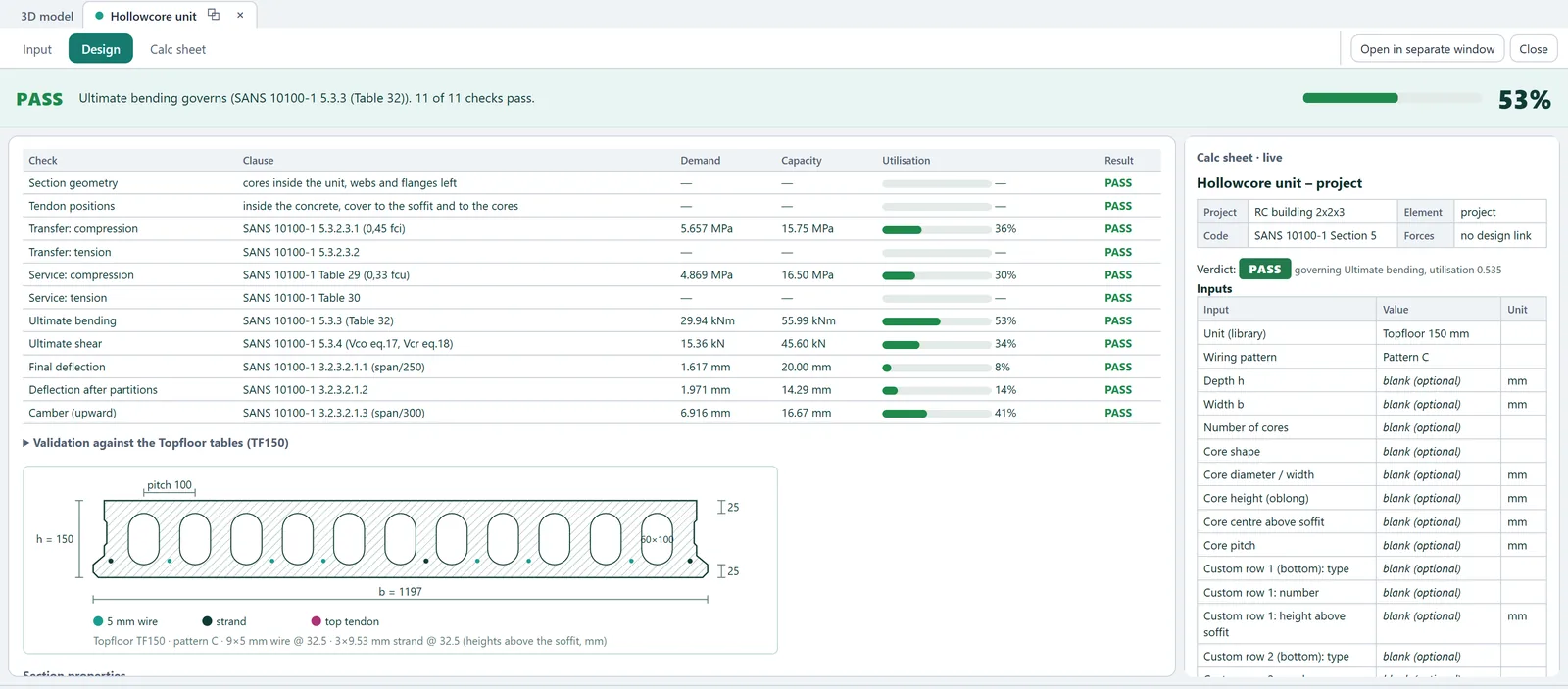Viewport: 1568px width, 689px height.
Task: Click the Service: compression check name
Action: [81, 275]
